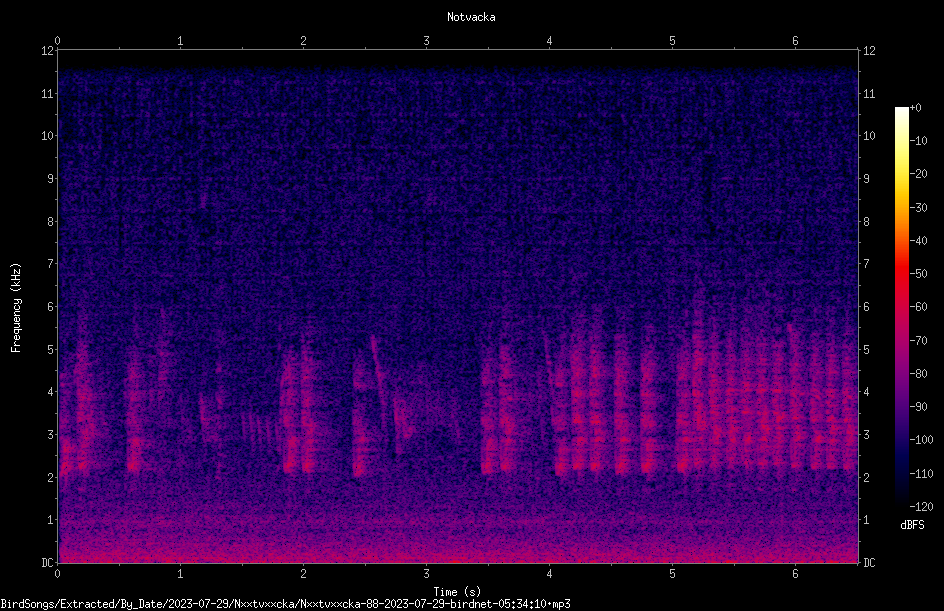
Task: Click the yellow -20 region of color bar
Action: click(x=901, y=174)
